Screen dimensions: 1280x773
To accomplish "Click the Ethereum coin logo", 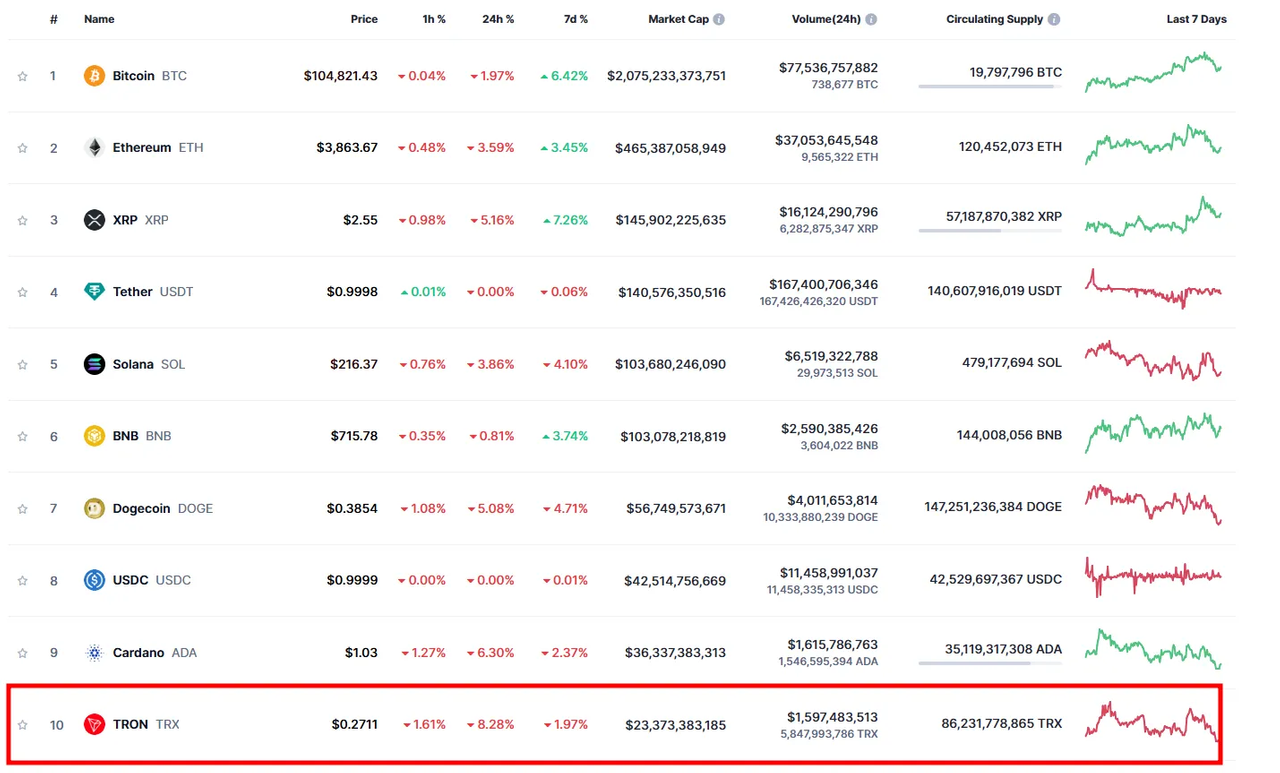I will (x=94, y=148).
